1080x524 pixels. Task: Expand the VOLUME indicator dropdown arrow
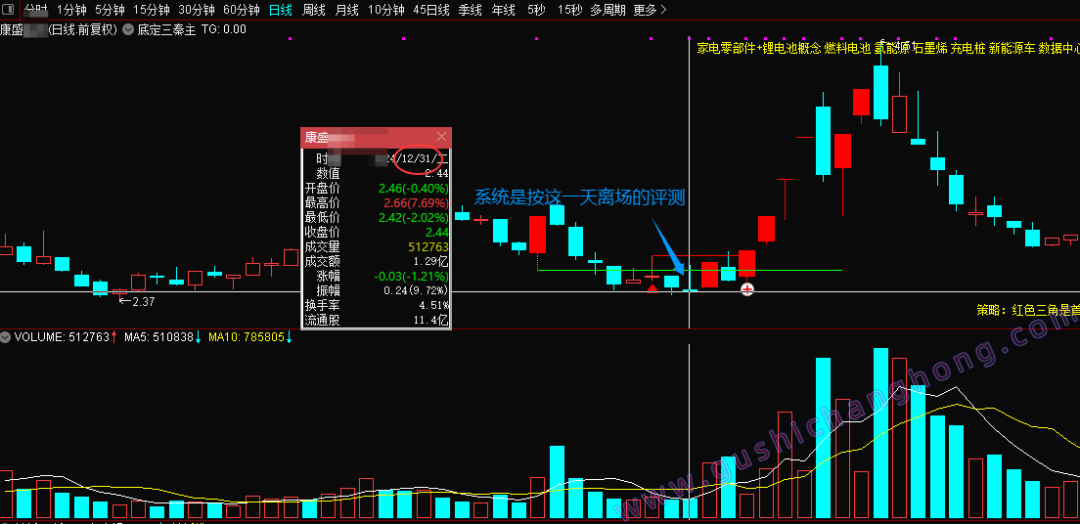click(7, 337)
